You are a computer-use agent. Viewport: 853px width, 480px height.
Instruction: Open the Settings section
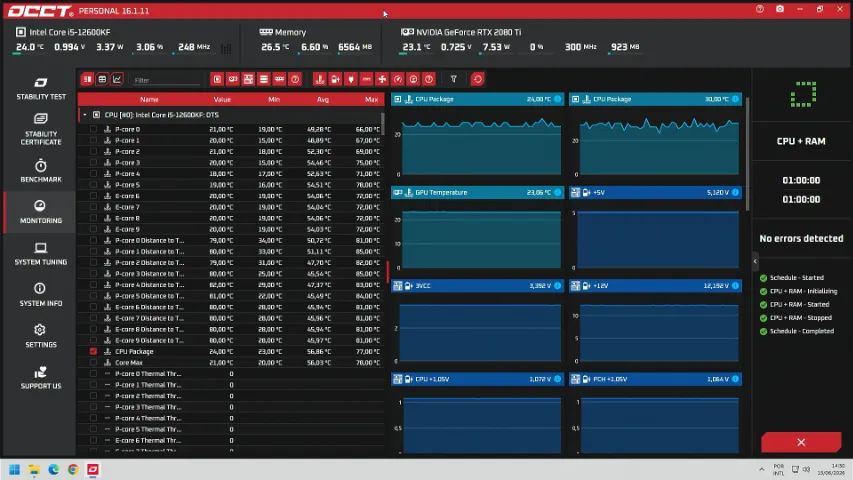[x=41, y=336]
